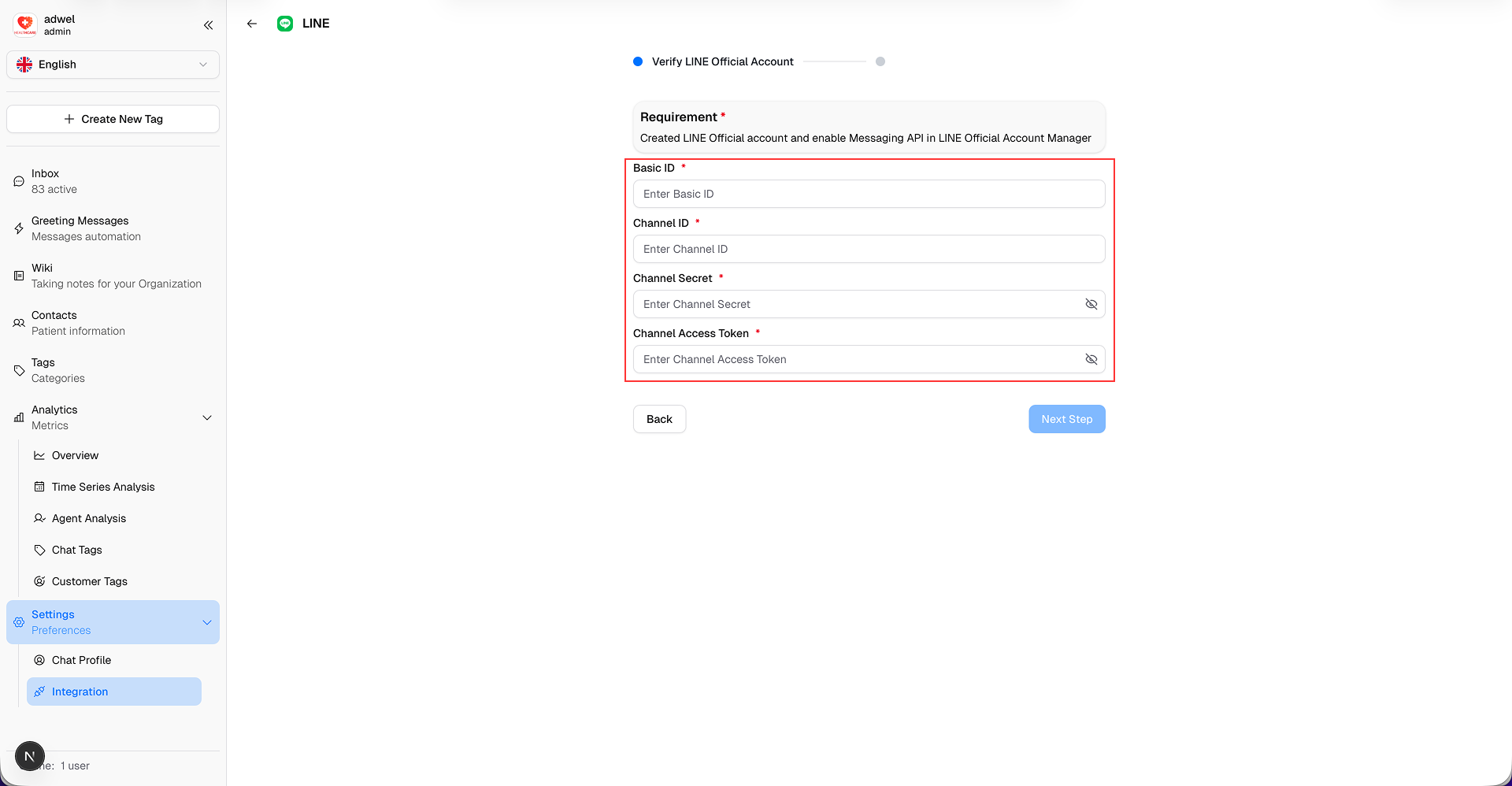Toggle visibility of the Channel Secret field

tap(1091, 304)
